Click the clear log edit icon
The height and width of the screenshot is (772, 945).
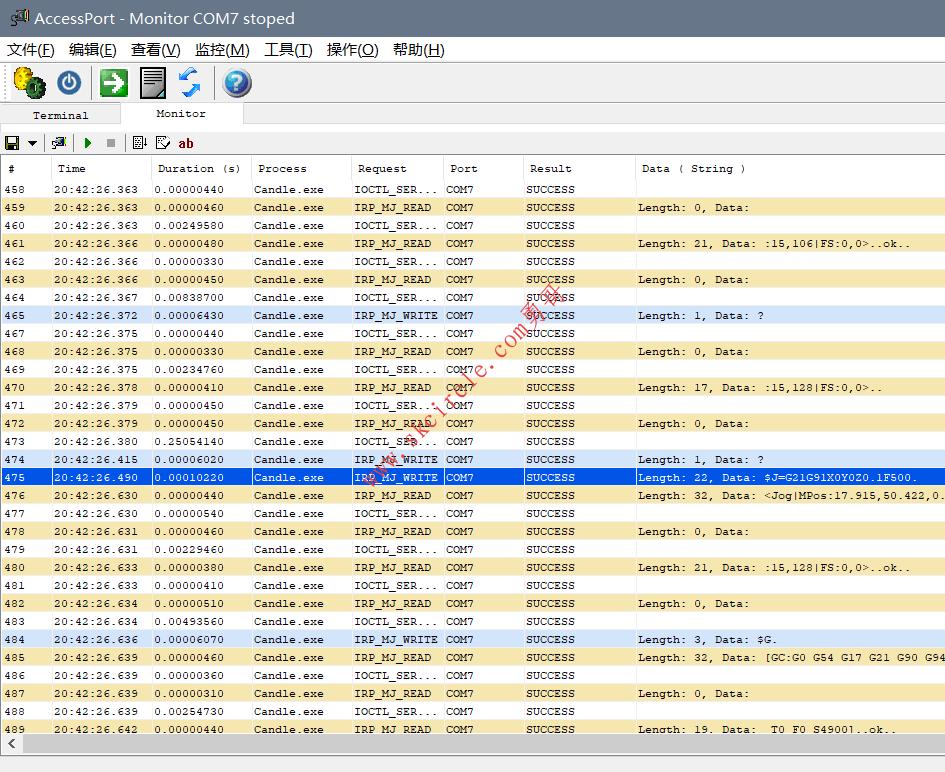pyautogui.click(x=163, y=143)
